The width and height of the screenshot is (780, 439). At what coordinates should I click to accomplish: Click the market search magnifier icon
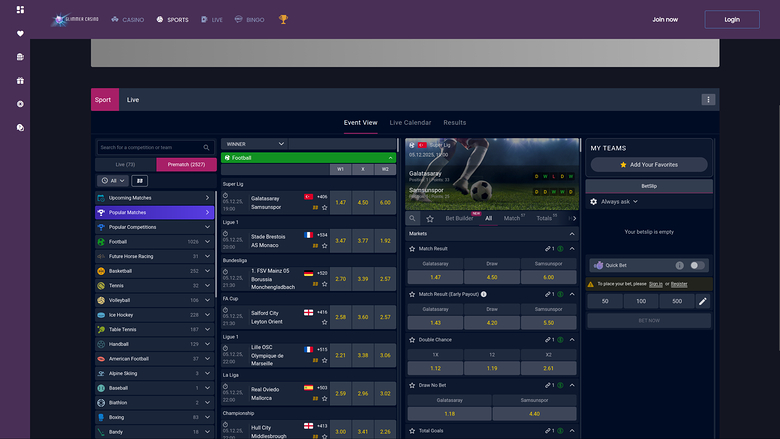(412, 218)
